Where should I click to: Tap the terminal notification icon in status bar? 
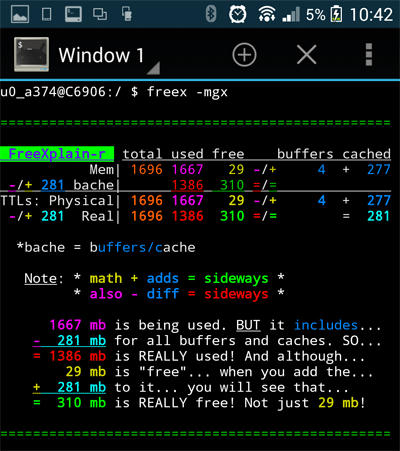coord(73,14)
